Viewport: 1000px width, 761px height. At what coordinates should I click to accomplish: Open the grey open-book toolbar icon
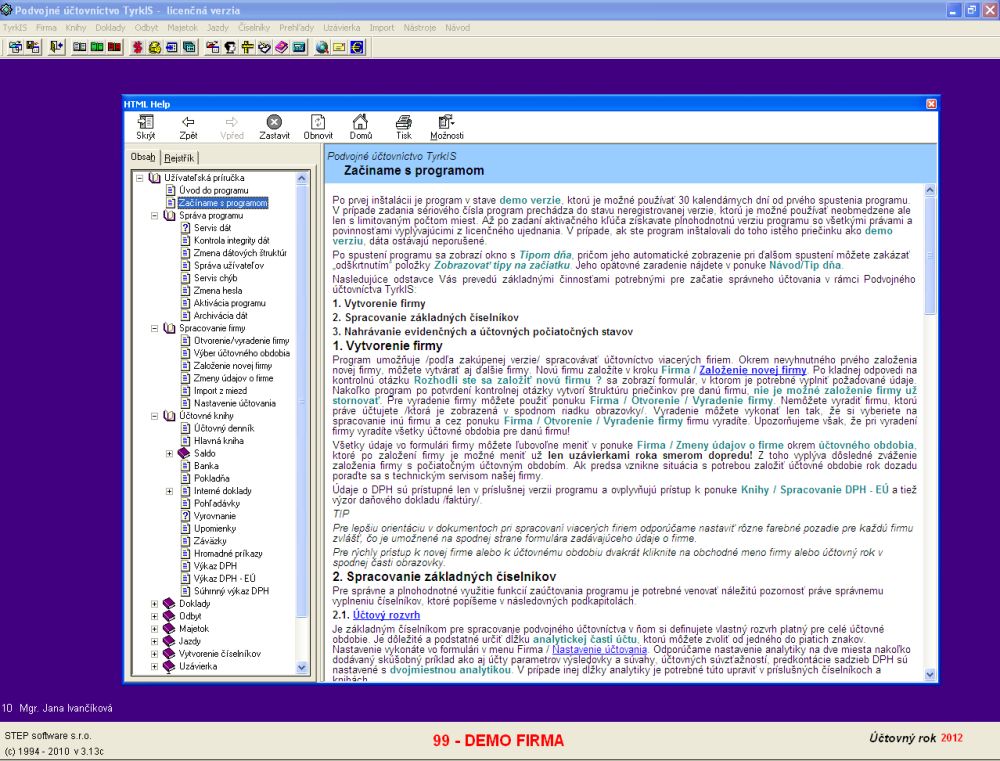[x=80, y=47]
